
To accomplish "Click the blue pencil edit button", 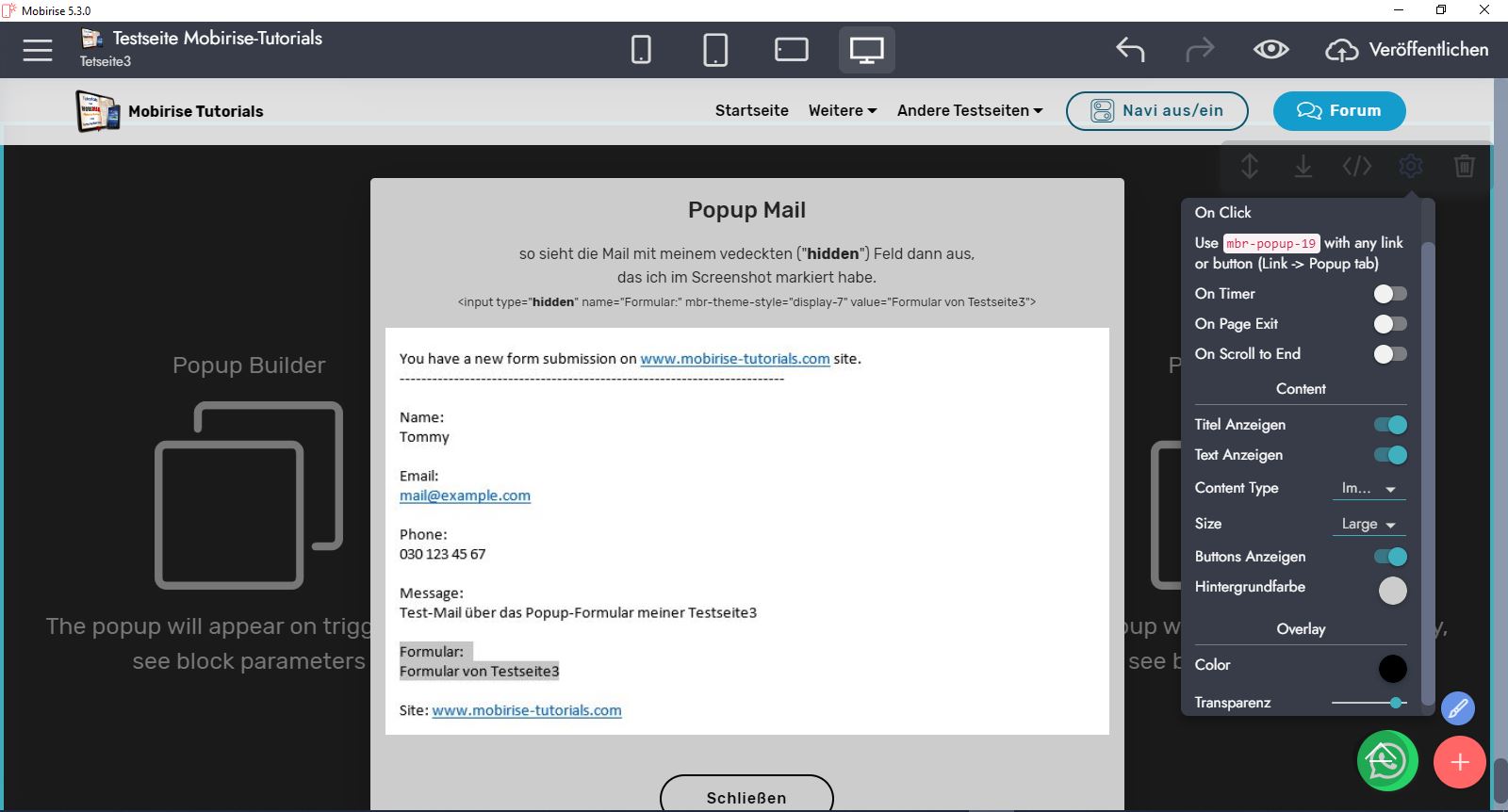I will tap(1457, 708).
